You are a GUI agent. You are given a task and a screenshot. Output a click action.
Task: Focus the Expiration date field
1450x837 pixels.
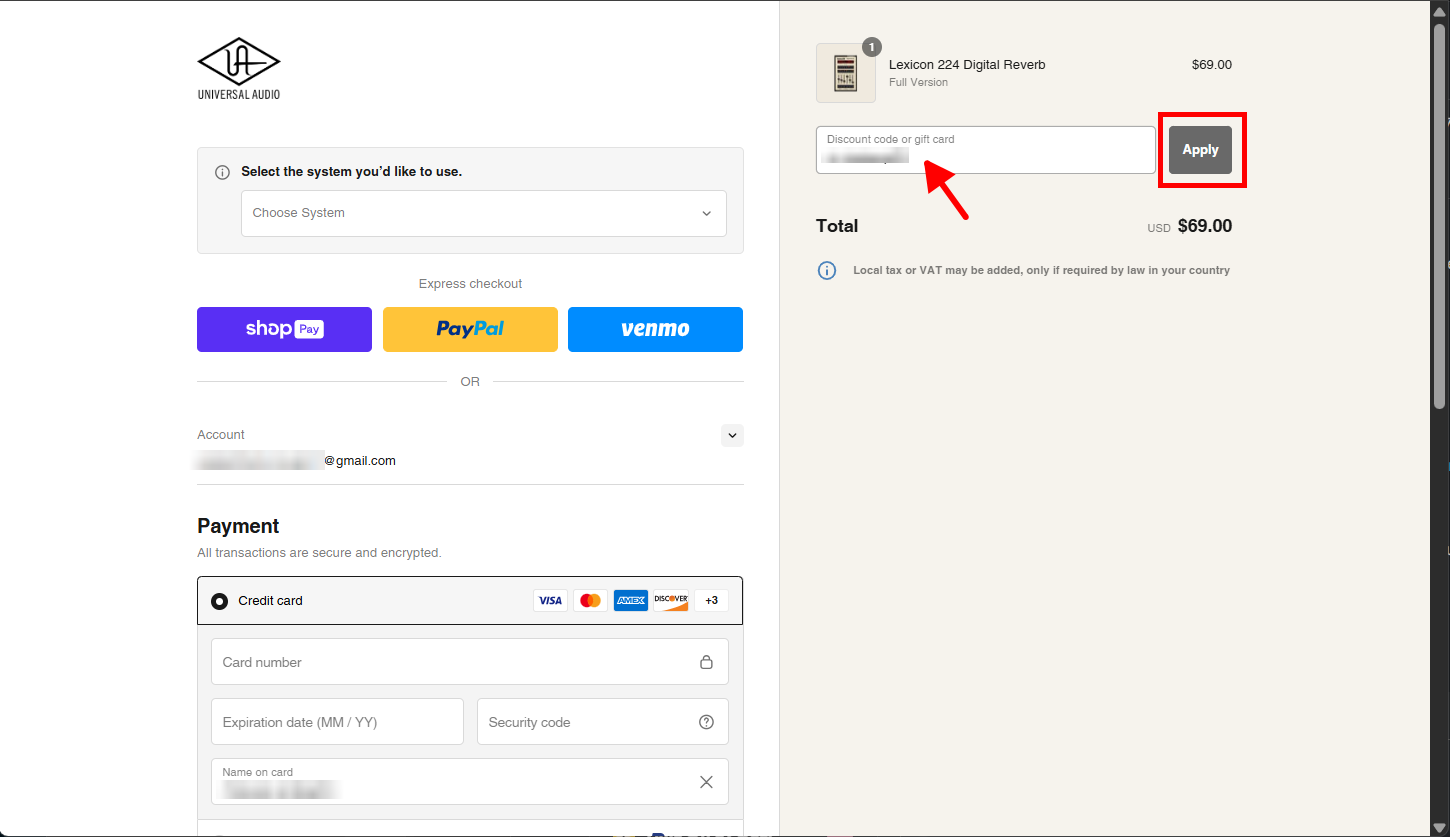coord(337,722)
